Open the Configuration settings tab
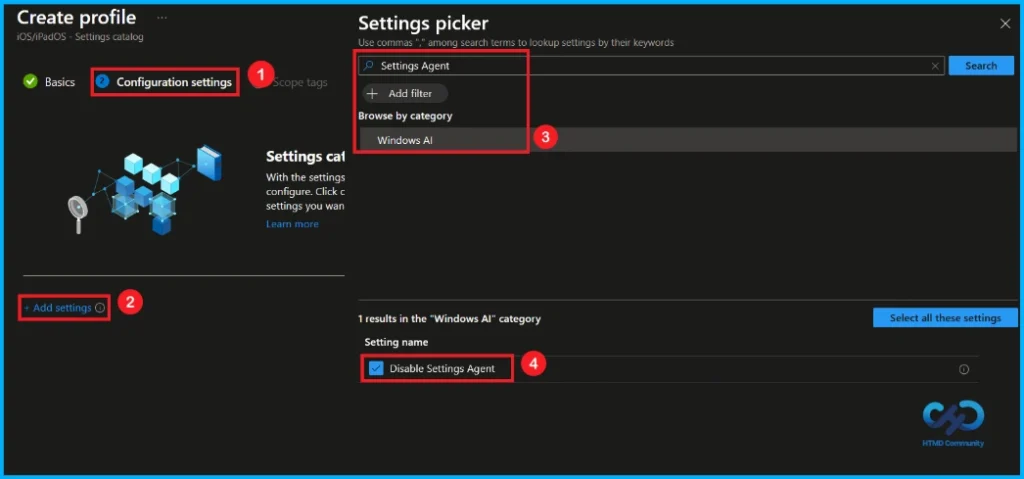 click(x=174, y=82)
